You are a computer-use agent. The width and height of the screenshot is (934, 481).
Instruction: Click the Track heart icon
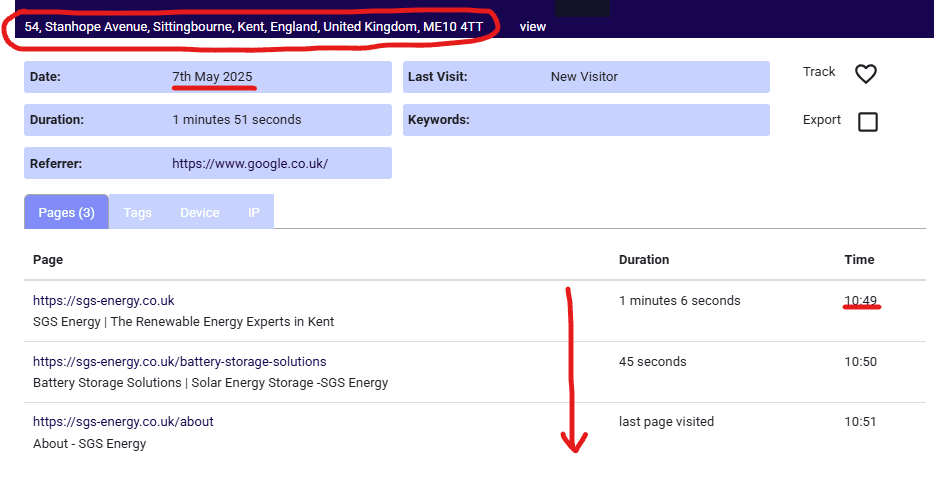[865, 74]
